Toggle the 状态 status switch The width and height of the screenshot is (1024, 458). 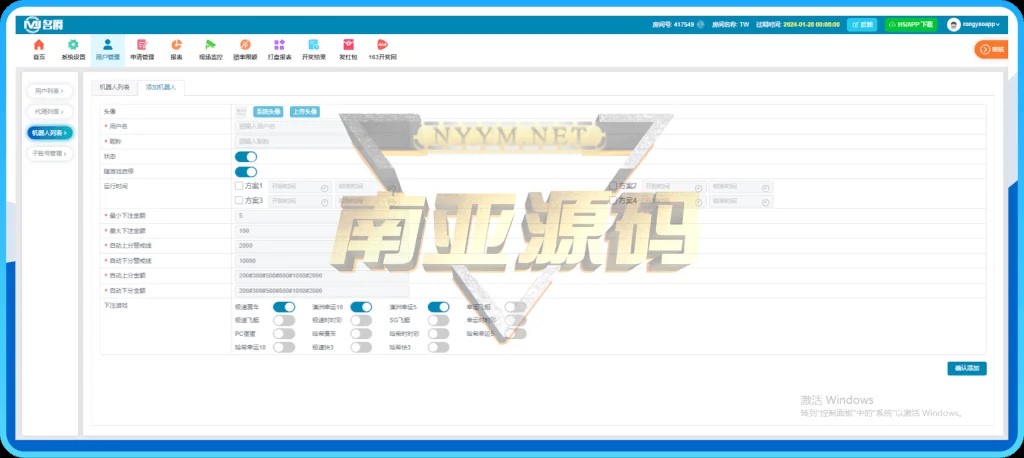tap(246, 156)
